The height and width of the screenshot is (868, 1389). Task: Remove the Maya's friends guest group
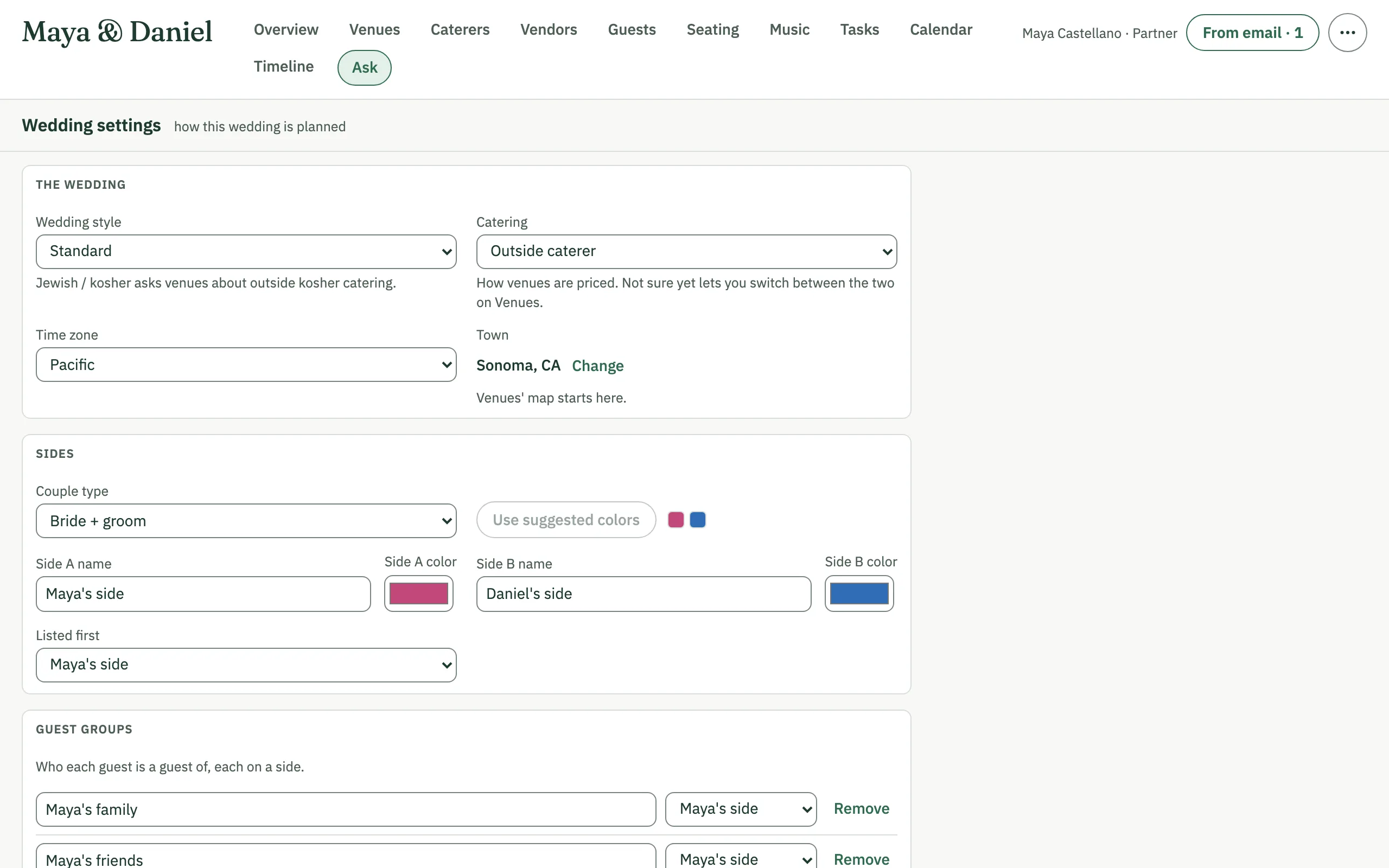[861, 859]
